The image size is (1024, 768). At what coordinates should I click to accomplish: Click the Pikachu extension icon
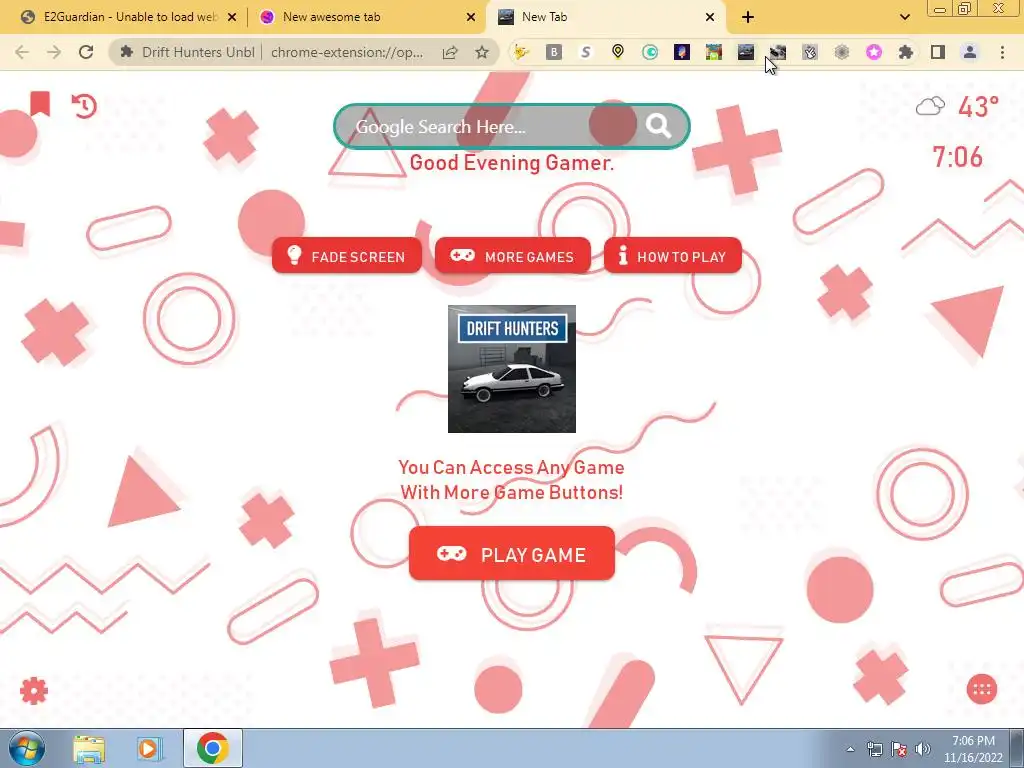[x=521, y=52]
